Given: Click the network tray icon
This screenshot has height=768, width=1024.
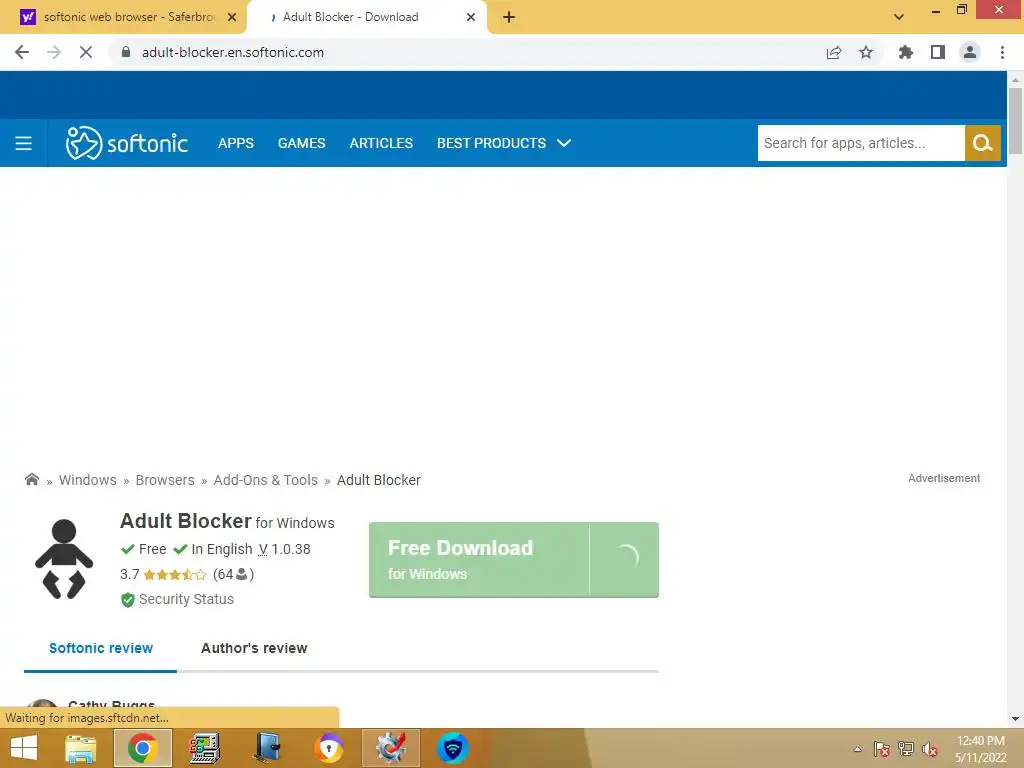Looking at the screenshot, I should (906, 749).
